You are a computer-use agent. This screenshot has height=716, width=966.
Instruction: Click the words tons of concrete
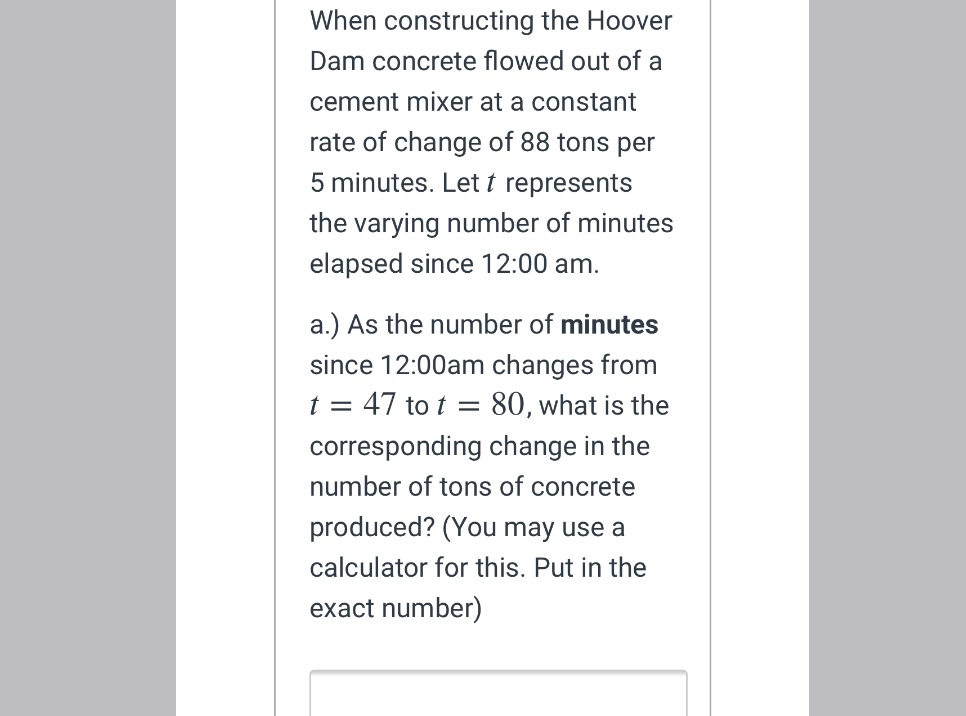[537, 486]
